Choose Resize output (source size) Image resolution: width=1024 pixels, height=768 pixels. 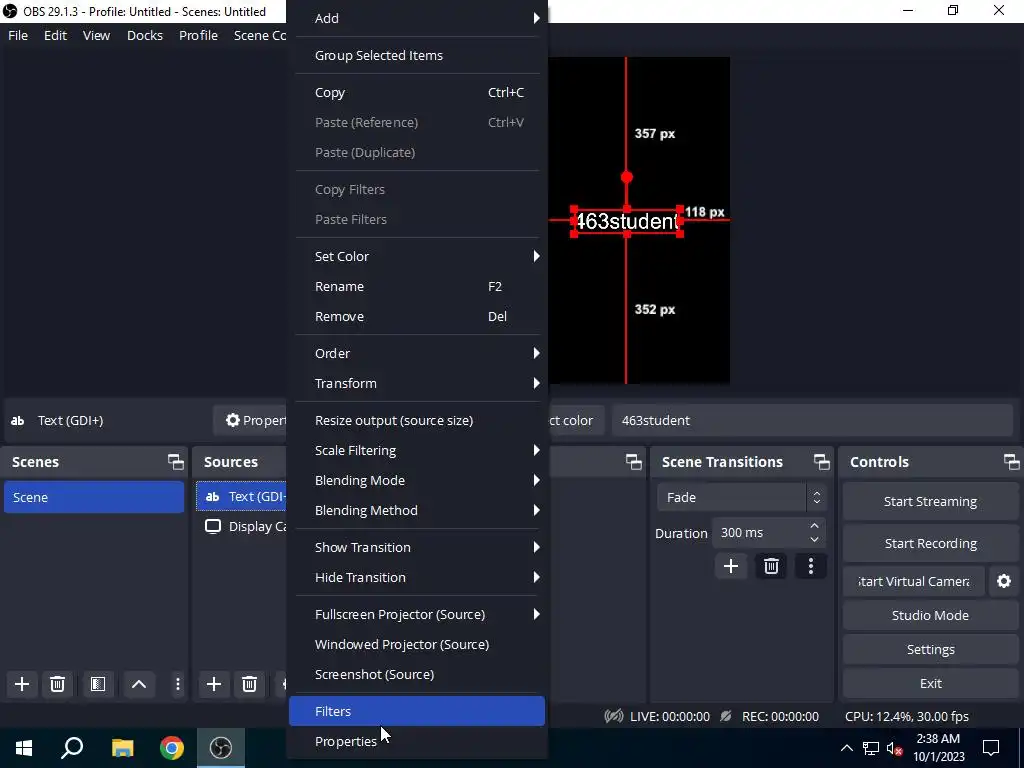(x=417, y=421)
